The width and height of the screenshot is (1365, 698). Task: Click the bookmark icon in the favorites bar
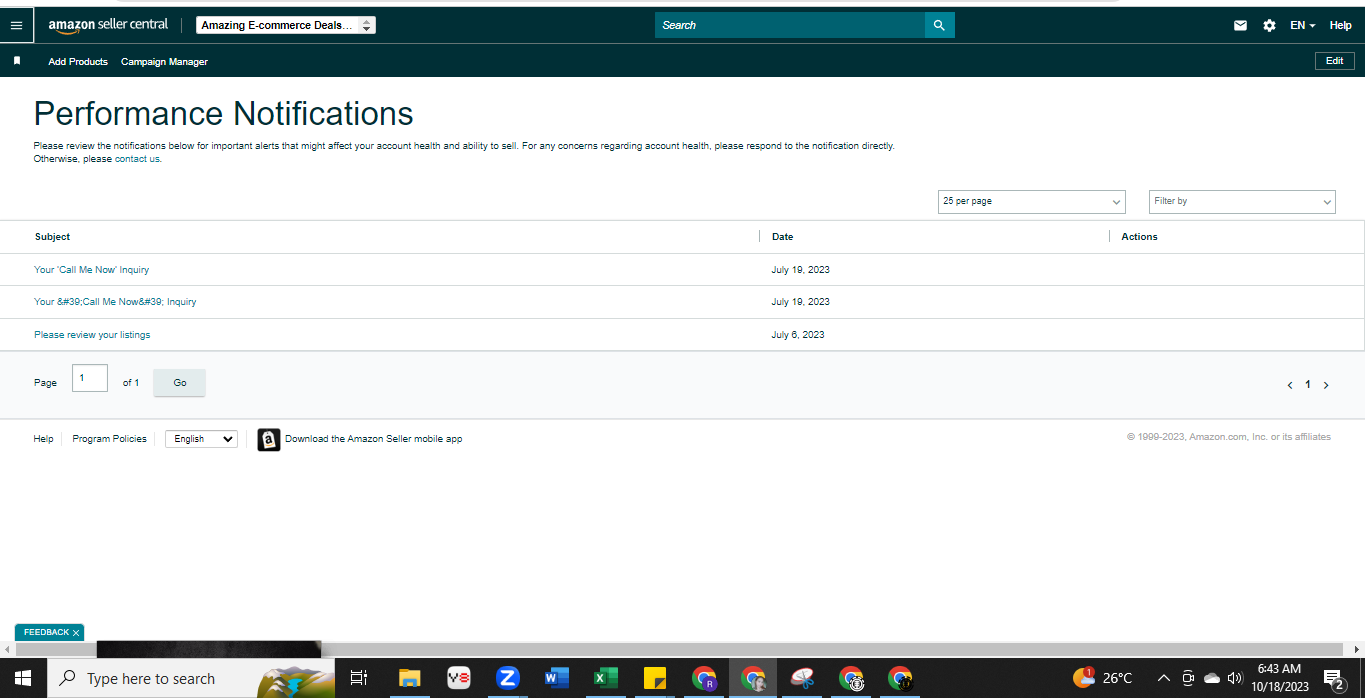tap(17, 61)
